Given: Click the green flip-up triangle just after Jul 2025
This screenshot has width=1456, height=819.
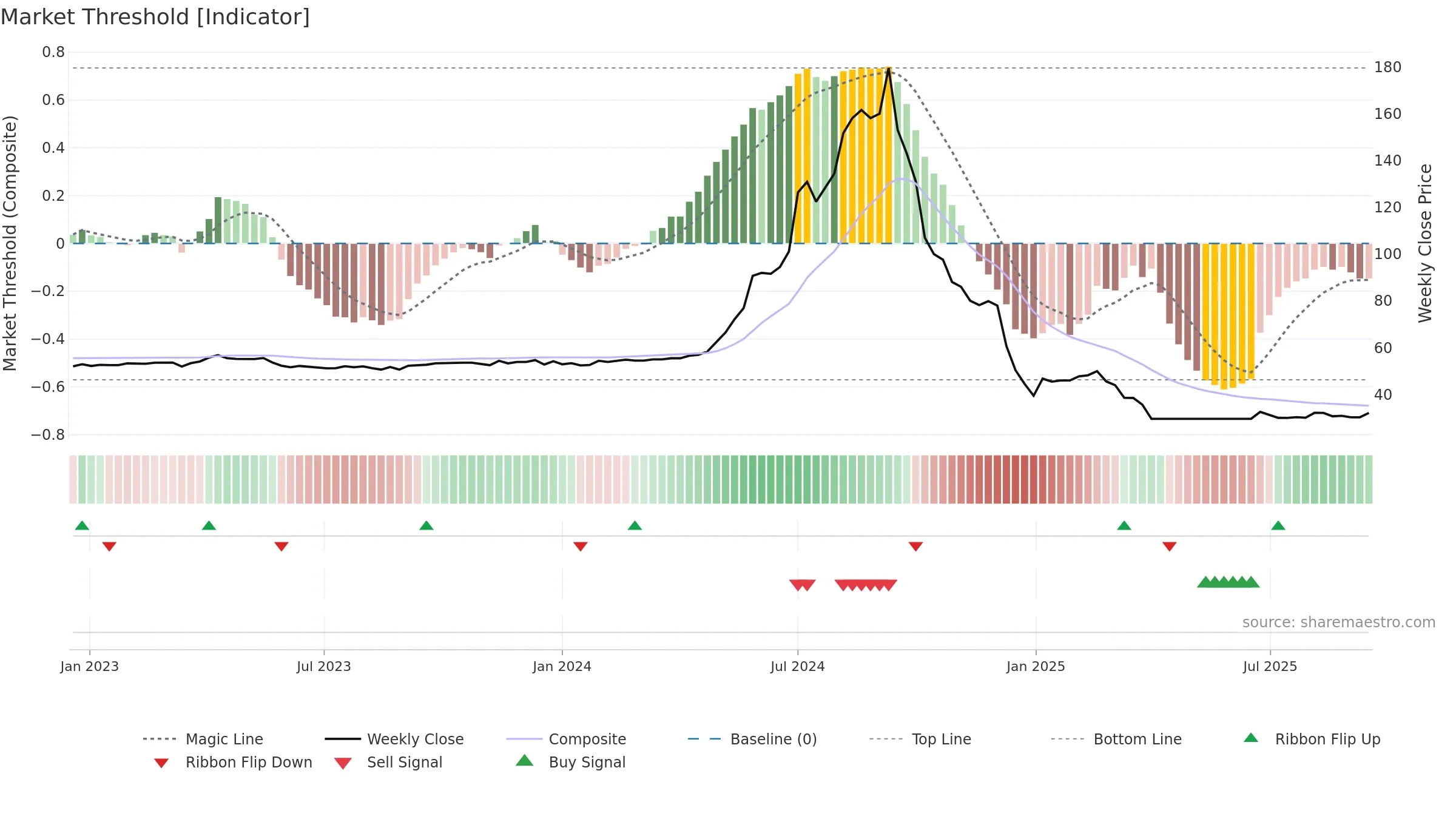Looking at the screenshot, I should 1278,525.
